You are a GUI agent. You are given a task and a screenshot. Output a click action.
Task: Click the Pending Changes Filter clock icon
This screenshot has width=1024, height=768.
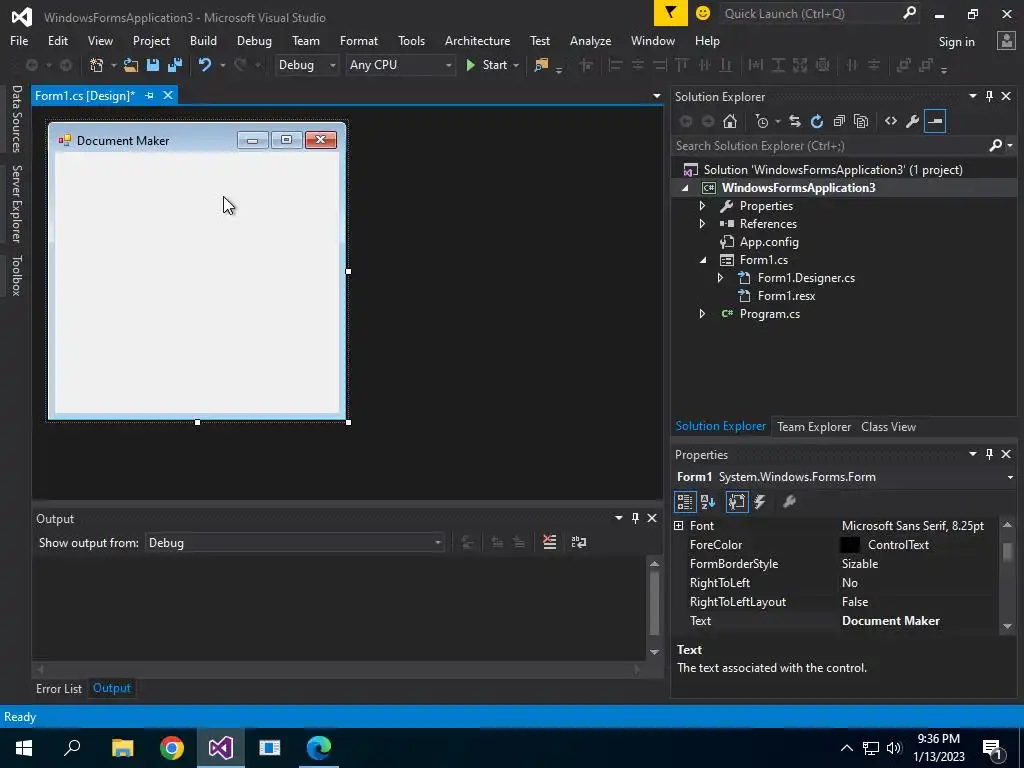tap(762, 121)
